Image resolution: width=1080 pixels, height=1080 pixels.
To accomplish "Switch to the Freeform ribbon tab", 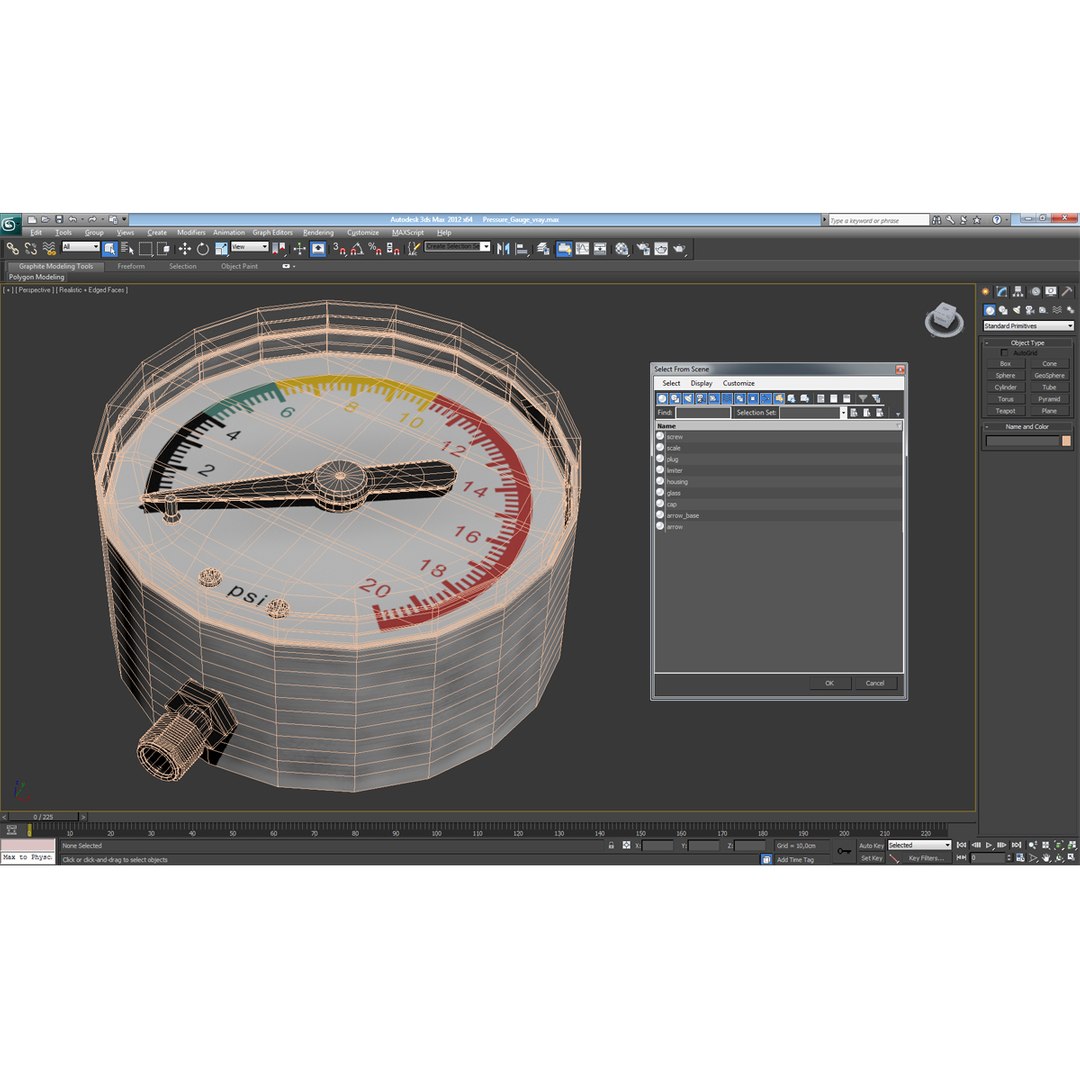I will [x=131, y=266].
